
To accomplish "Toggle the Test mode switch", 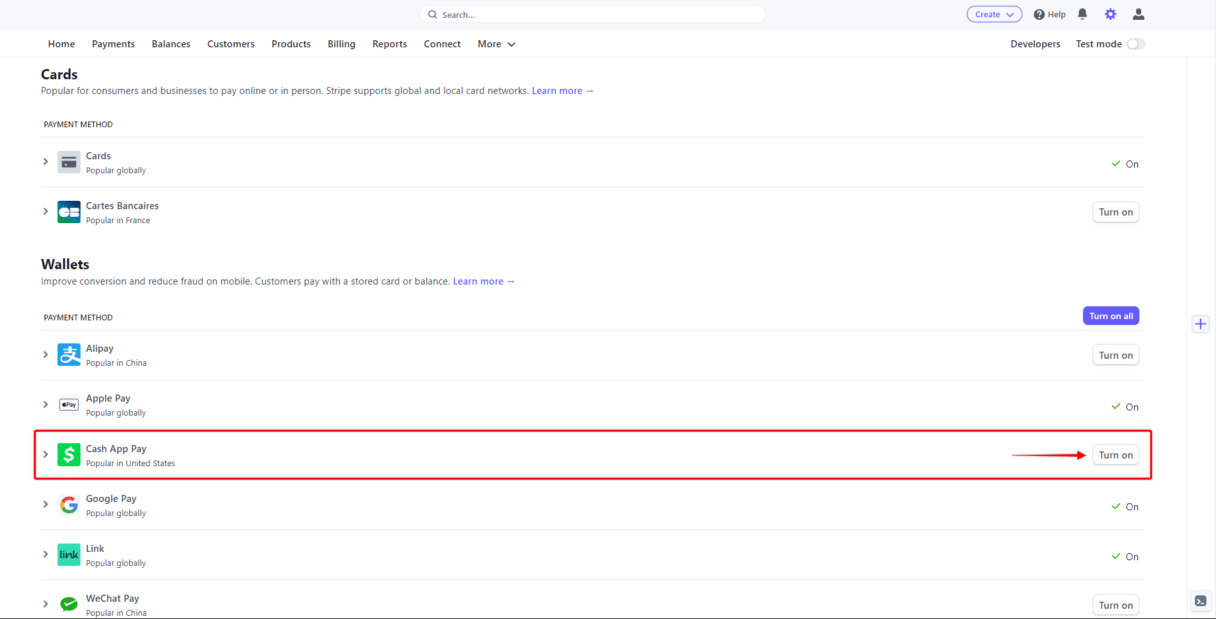I will point(1136,44).
